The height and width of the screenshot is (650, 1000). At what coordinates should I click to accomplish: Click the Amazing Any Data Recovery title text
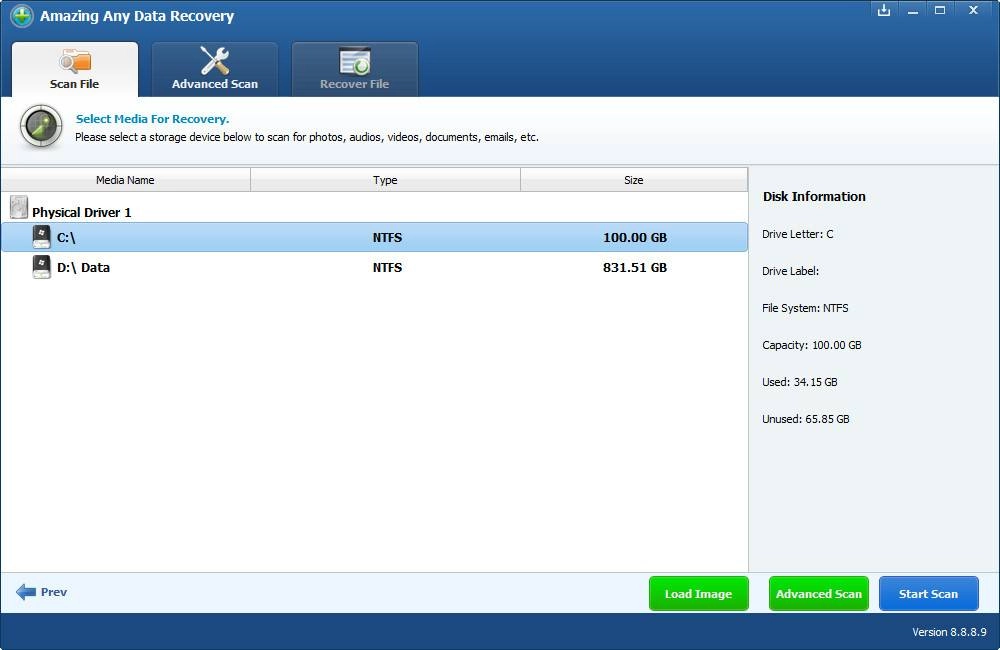[x=137, y=16]
